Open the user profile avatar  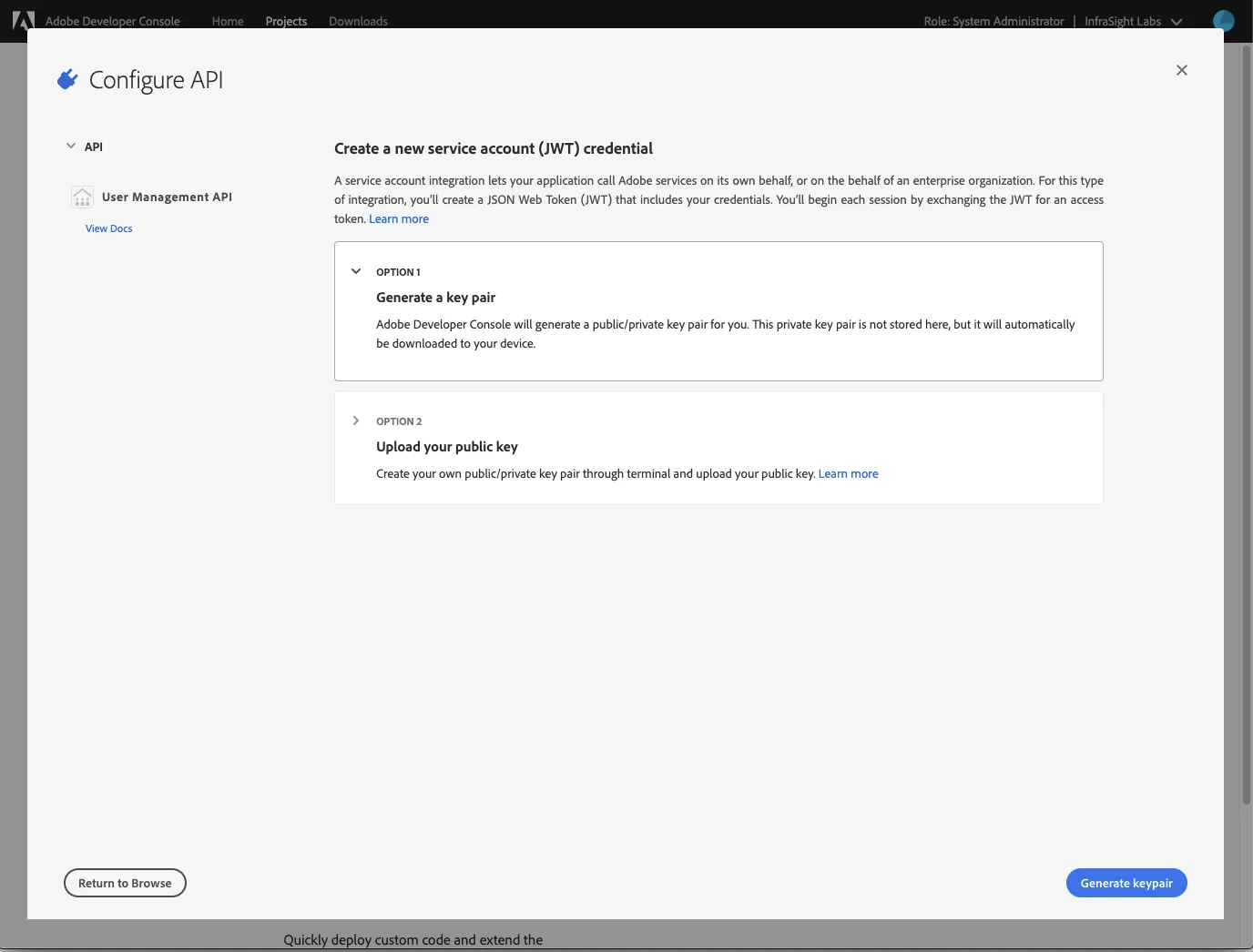pyautogui.click(x=1224, y=20)
